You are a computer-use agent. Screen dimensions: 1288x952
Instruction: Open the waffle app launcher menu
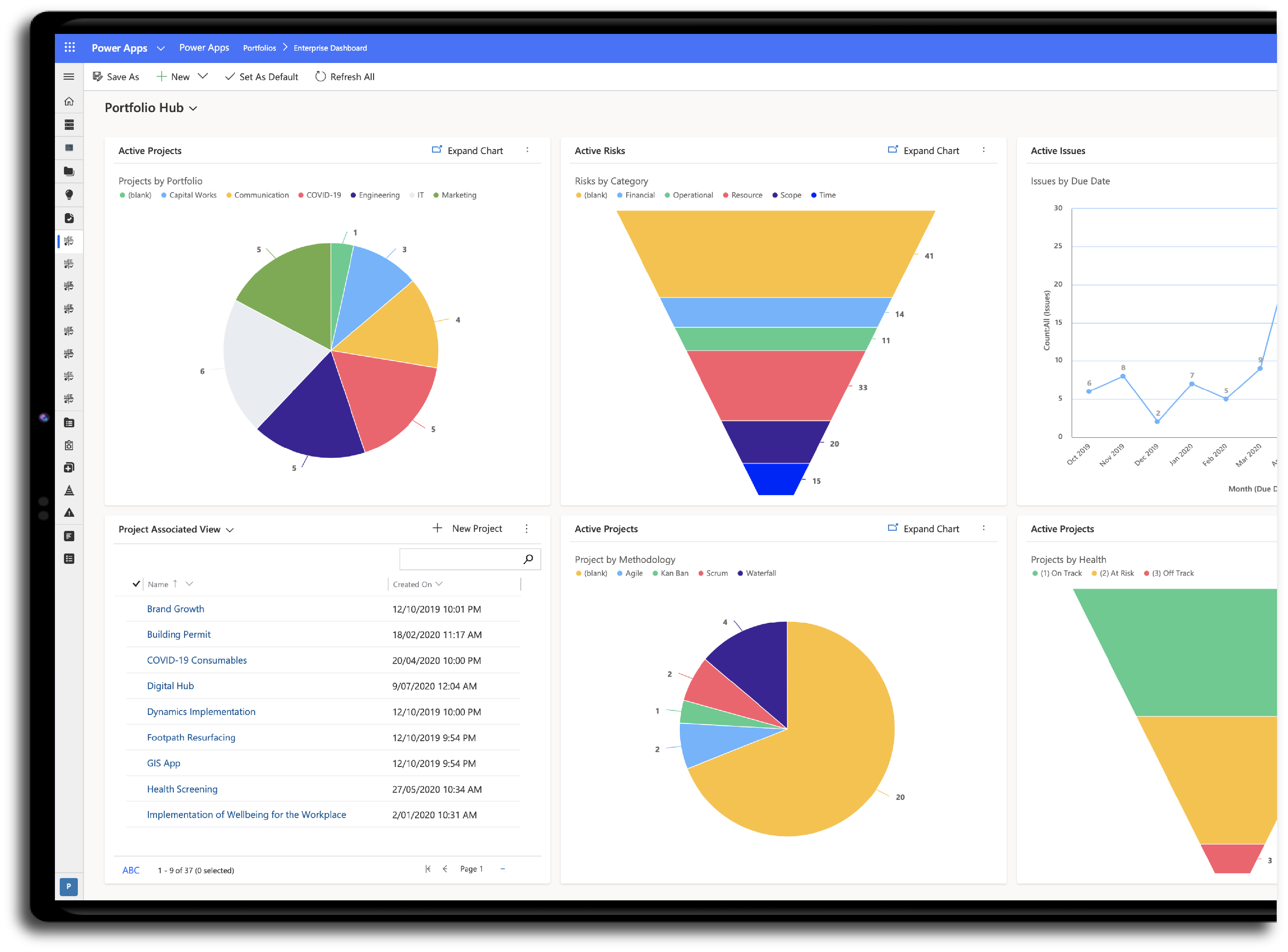click(x=70, y=48)
